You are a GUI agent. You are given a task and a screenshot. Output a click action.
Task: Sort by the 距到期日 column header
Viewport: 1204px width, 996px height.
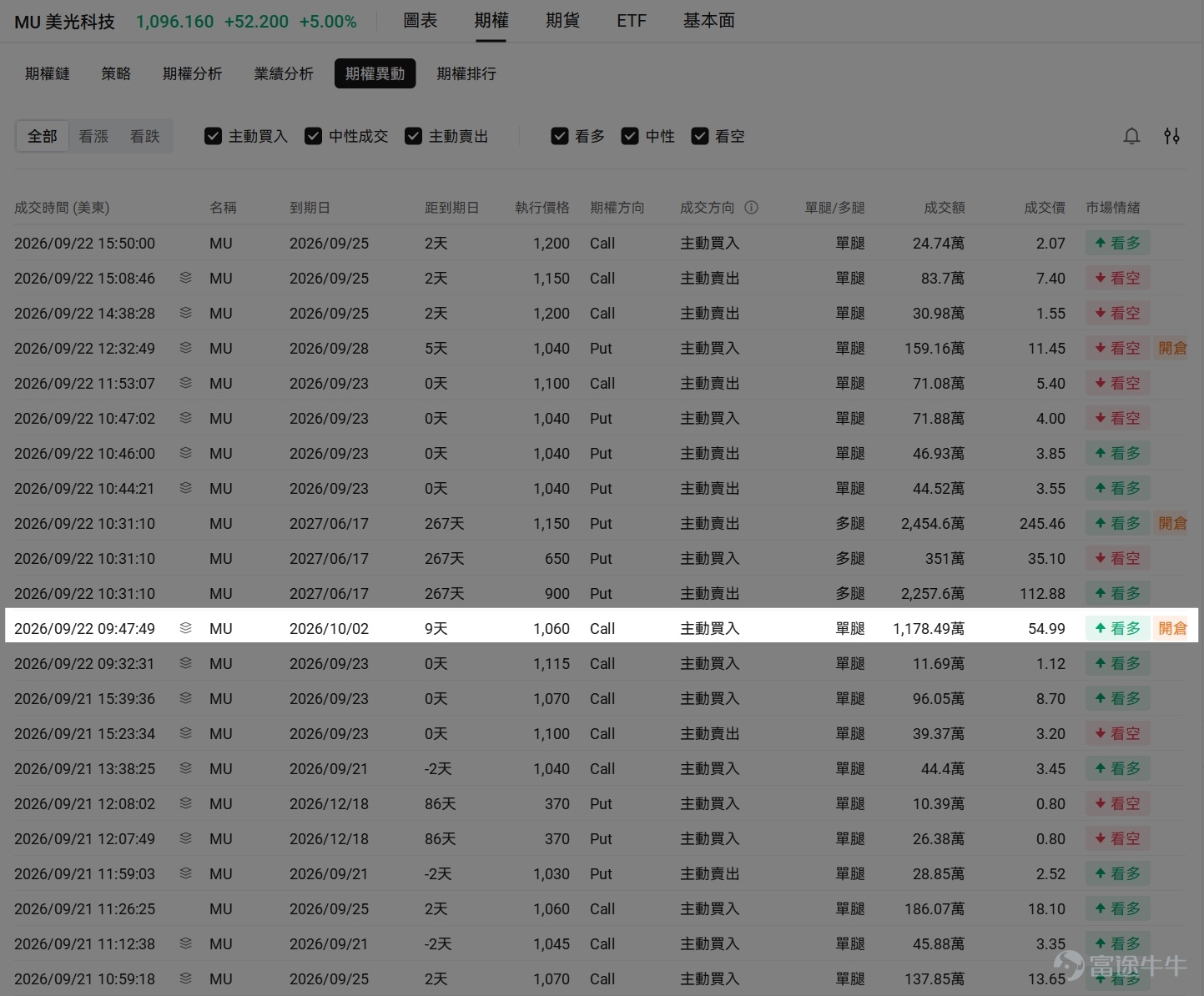pos(452,208)
